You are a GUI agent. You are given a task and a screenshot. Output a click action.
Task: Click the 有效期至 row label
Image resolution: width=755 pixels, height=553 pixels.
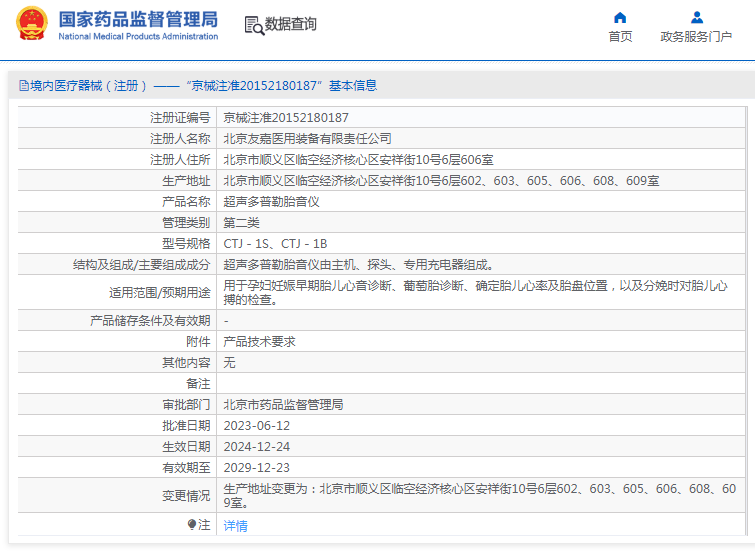[186, 468]
